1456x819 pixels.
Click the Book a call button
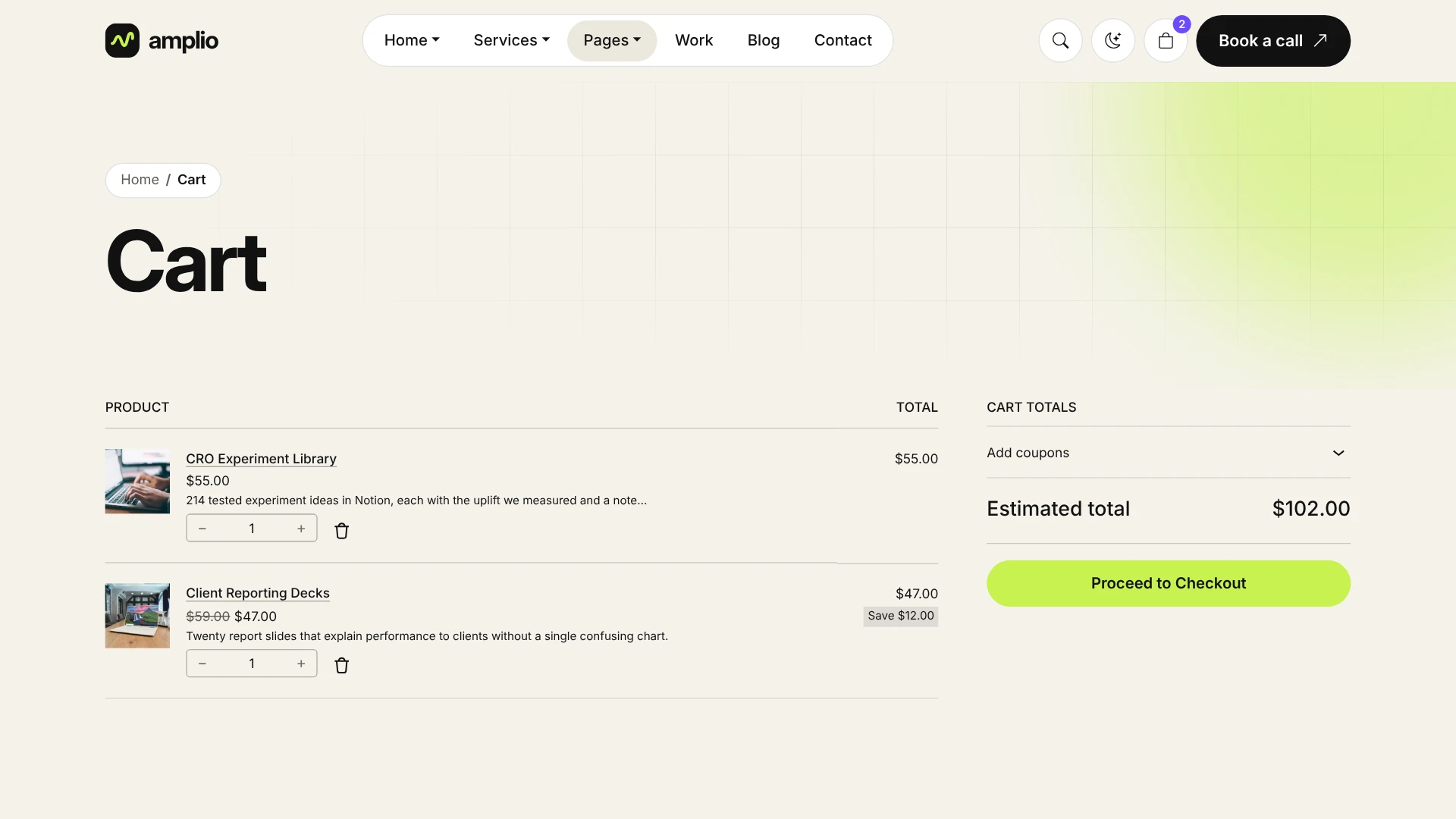1273,41
